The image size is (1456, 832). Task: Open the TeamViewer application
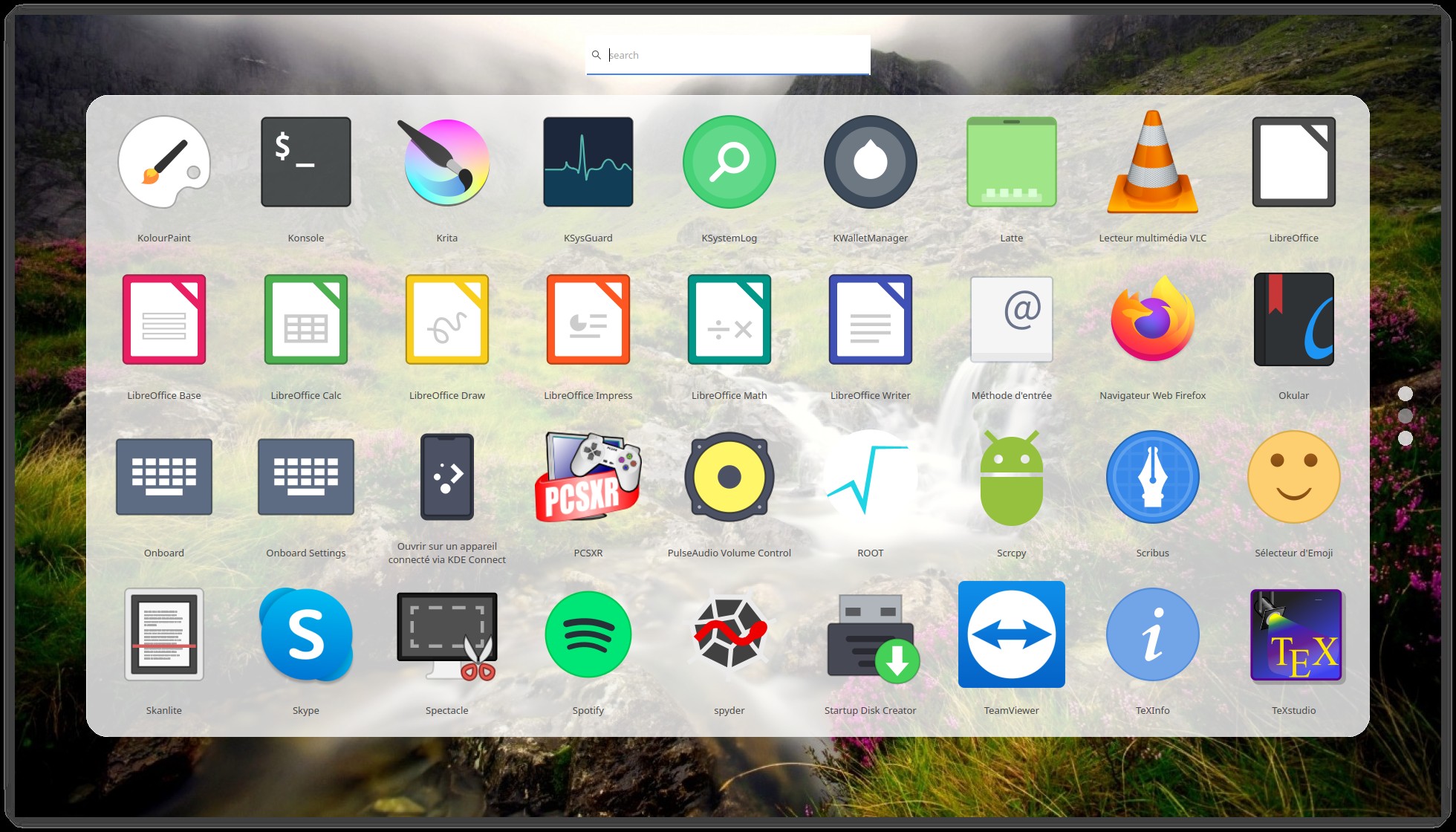click(1011, 634)
